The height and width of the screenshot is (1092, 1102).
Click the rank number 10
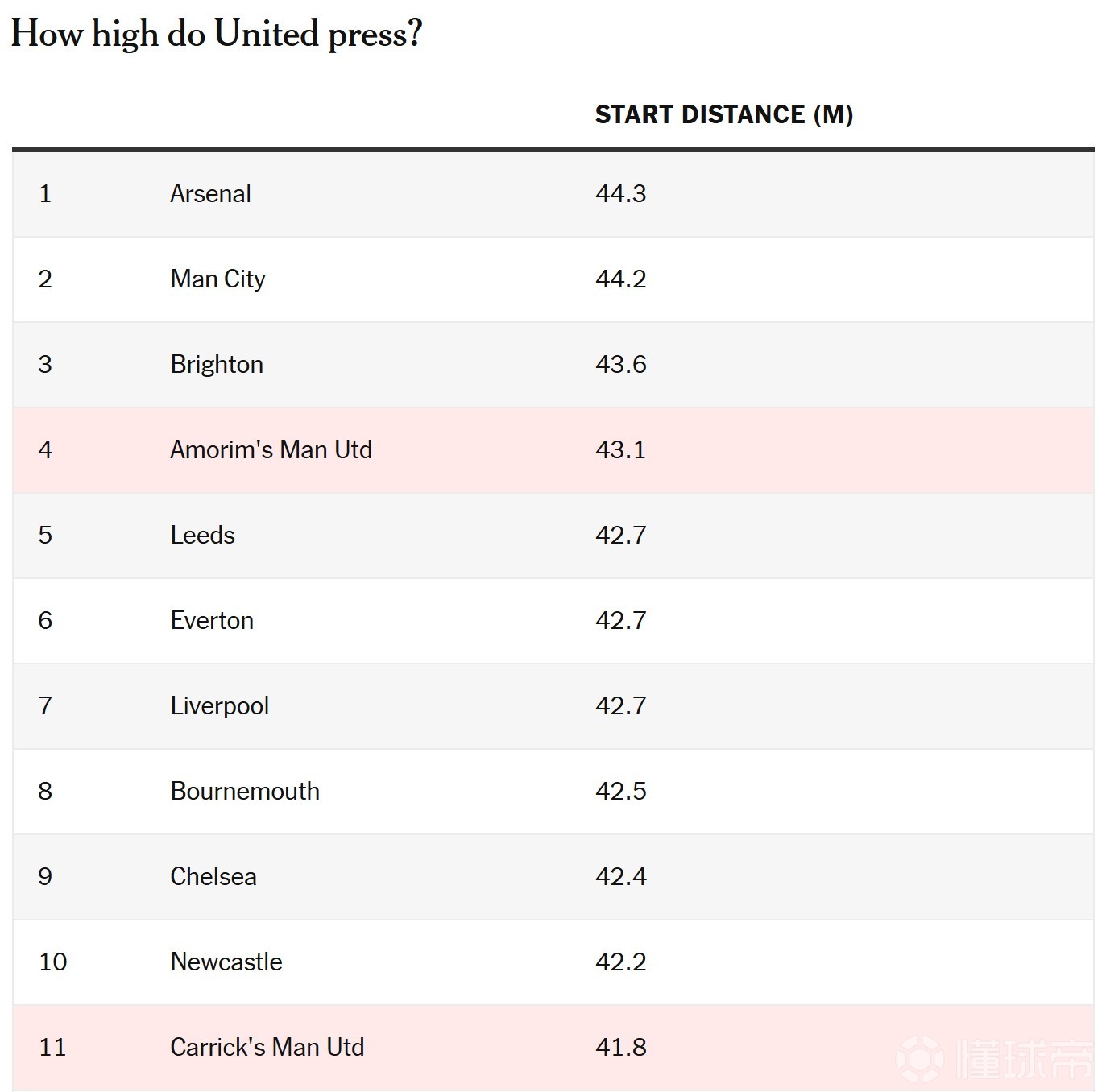tap(53, 962)
